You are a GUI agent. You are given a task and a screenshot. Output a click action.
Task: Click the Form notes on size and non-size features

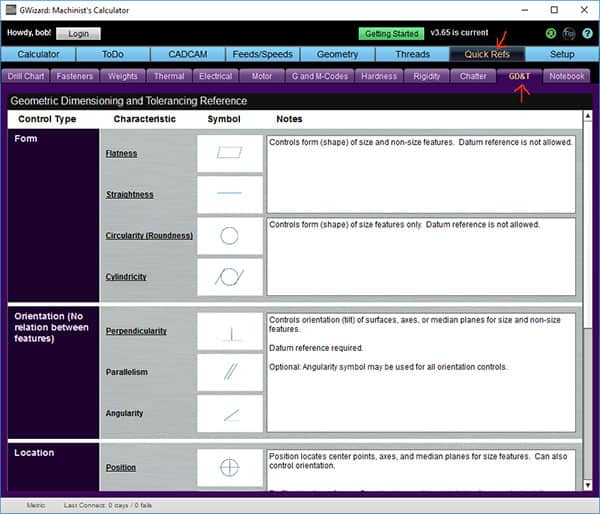point(421,174)
